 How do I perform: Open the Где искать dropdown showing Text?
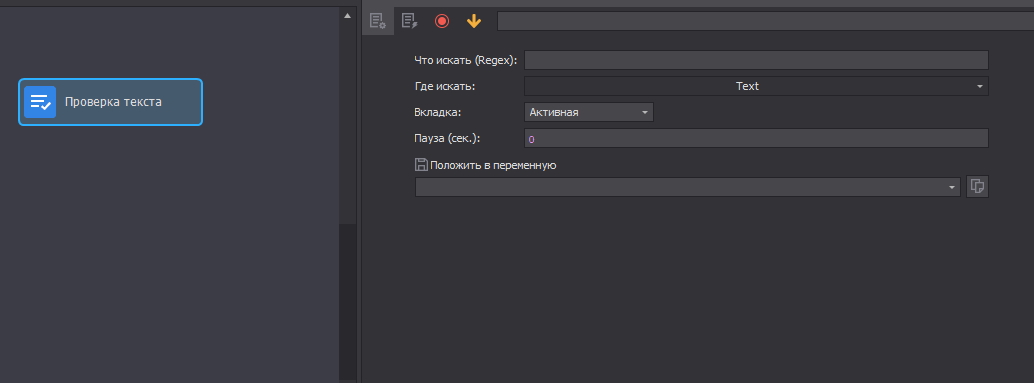(x=756, y=86)
